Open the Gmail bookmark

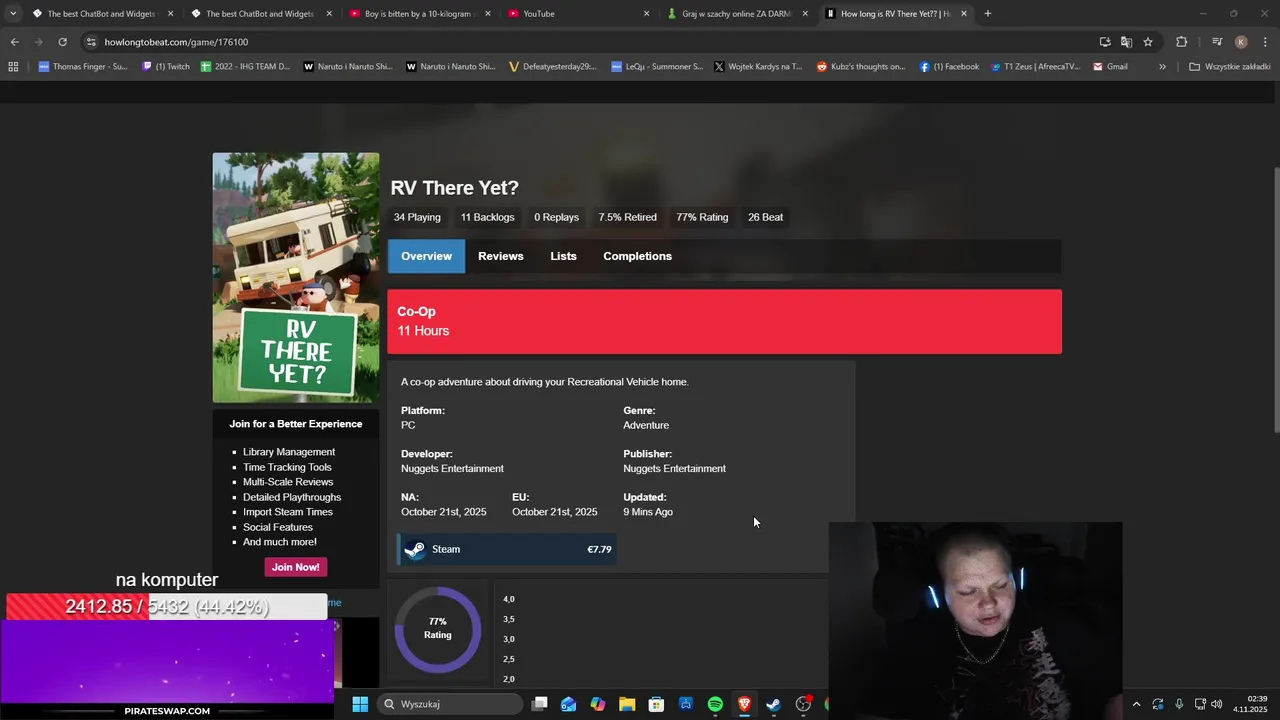(1110, 67)
